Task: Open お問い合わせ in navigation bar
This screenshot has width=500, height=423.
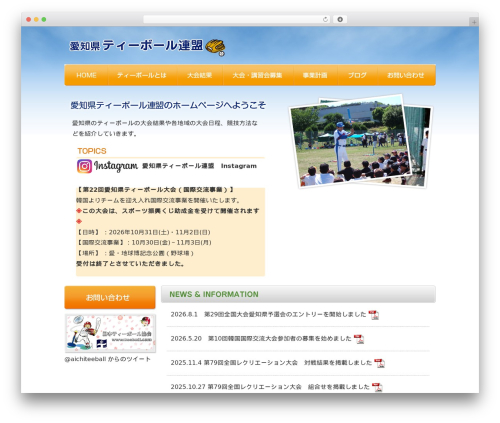Action: pyautogui.click(x=406, y=75)
